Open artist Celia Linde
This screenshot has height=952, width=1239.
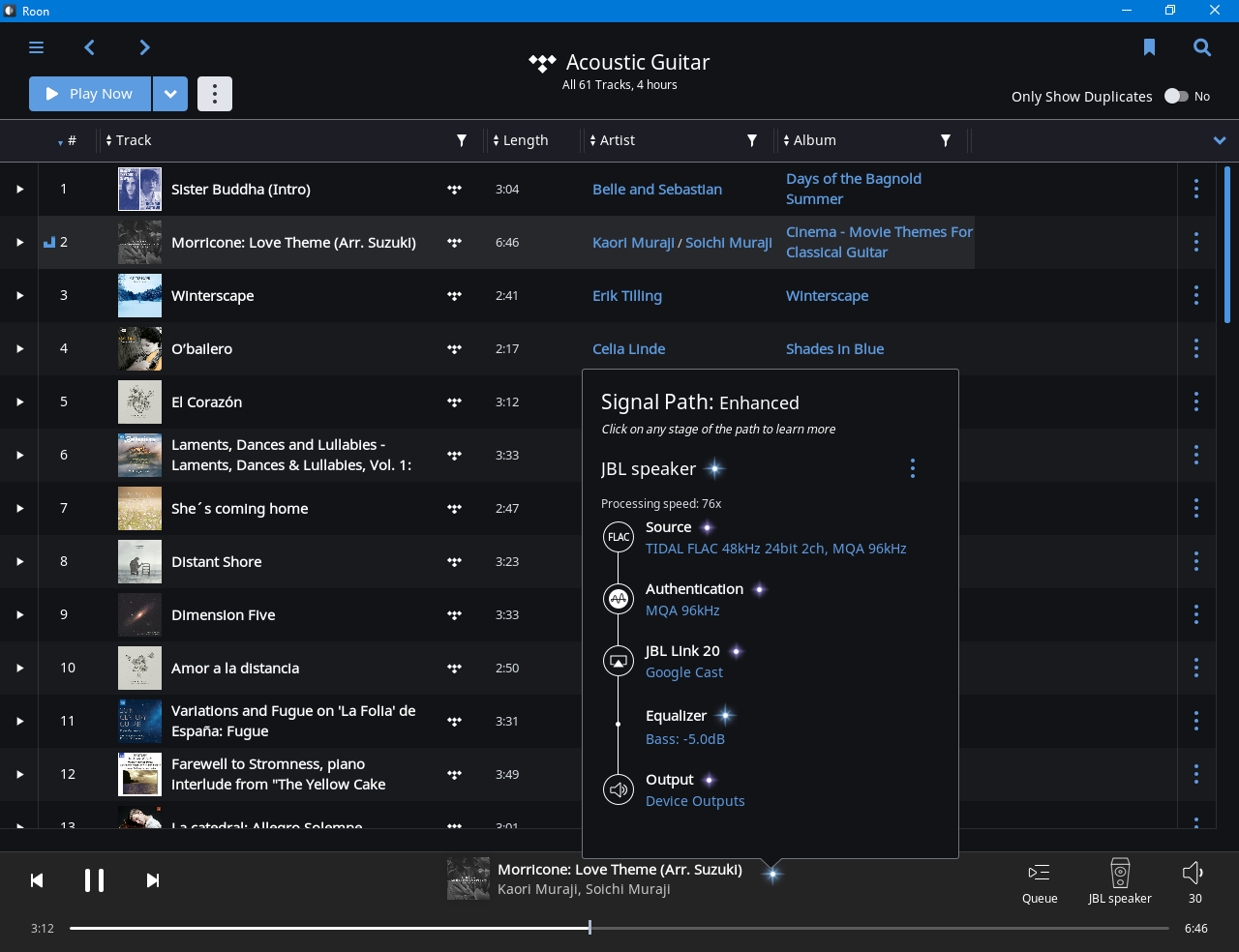[x=629, y=349]
